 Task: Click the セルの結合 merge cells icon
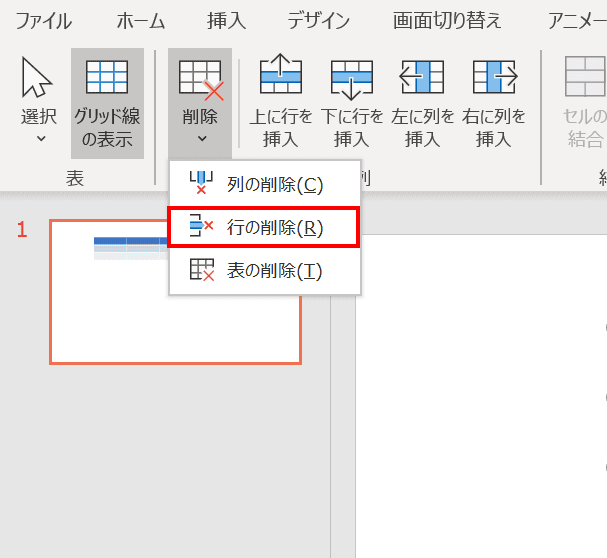point(585,76)
